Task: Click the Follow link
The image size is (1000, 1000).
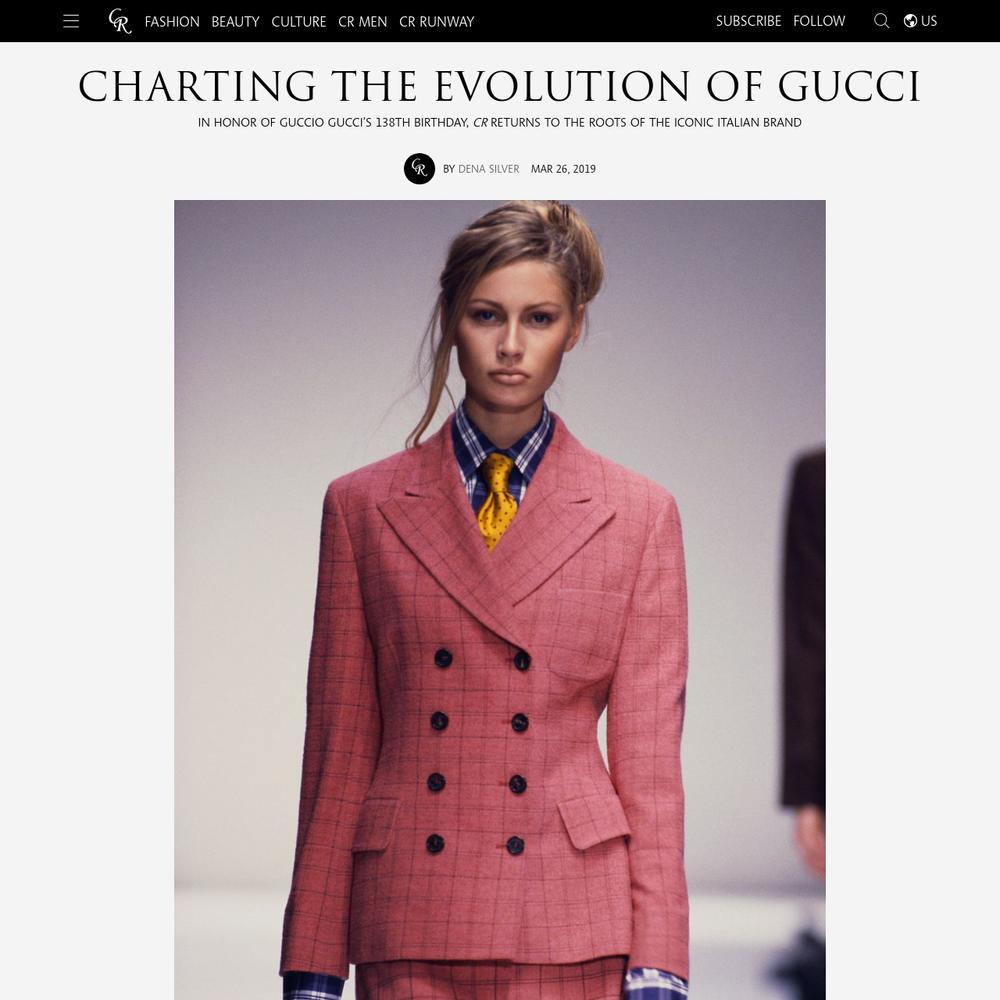Action: (x=819, y=21)
